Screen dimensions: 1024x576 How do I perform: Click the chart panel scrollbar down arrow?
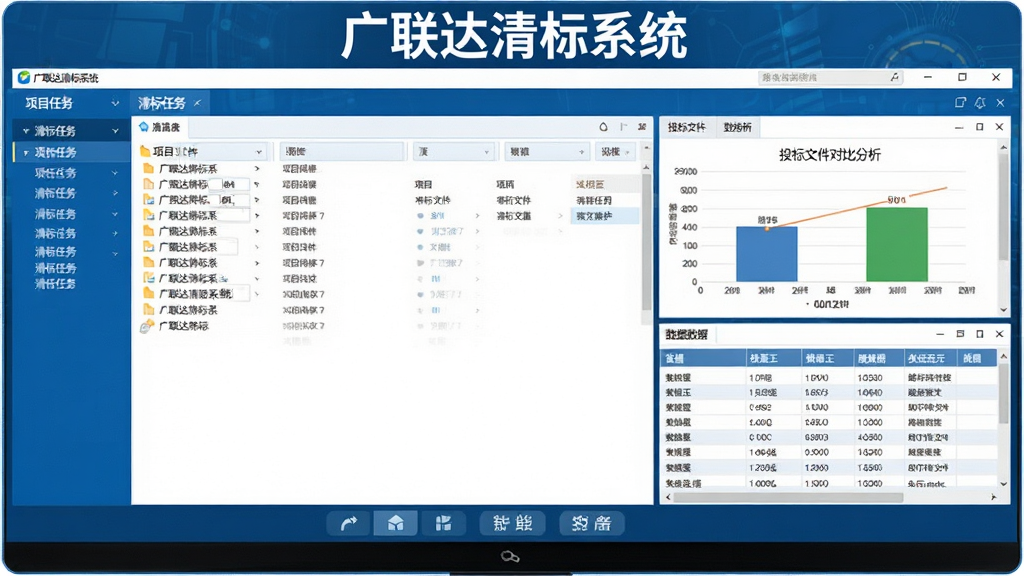(1004, 310)
